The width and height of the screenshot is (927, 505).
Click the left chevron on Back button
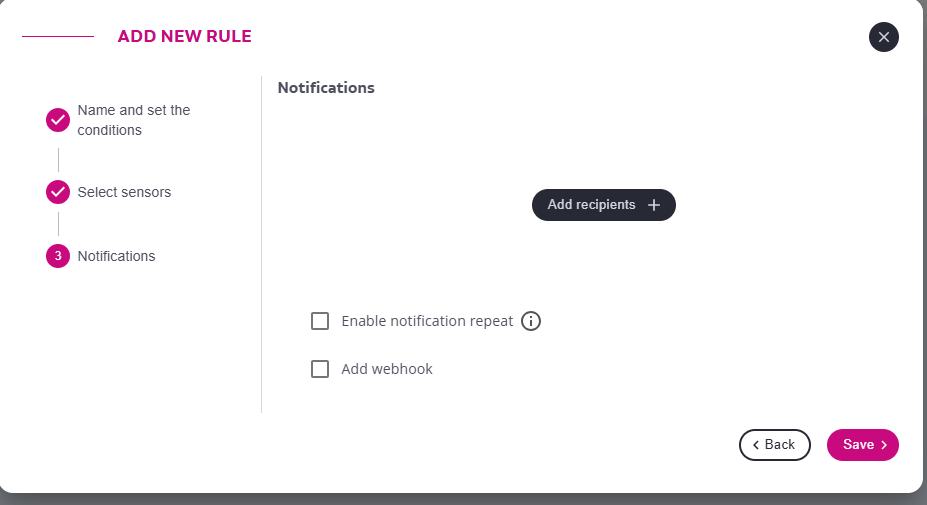pos(756,445)
